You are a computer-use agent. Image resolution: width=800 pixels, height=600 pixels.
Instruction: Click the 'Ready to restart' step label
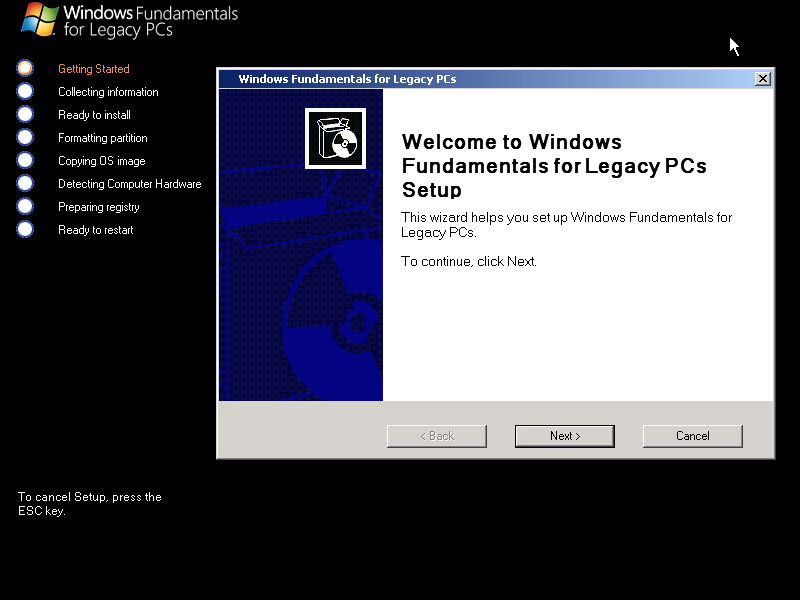pyautogui.click(x=95, y=230)
